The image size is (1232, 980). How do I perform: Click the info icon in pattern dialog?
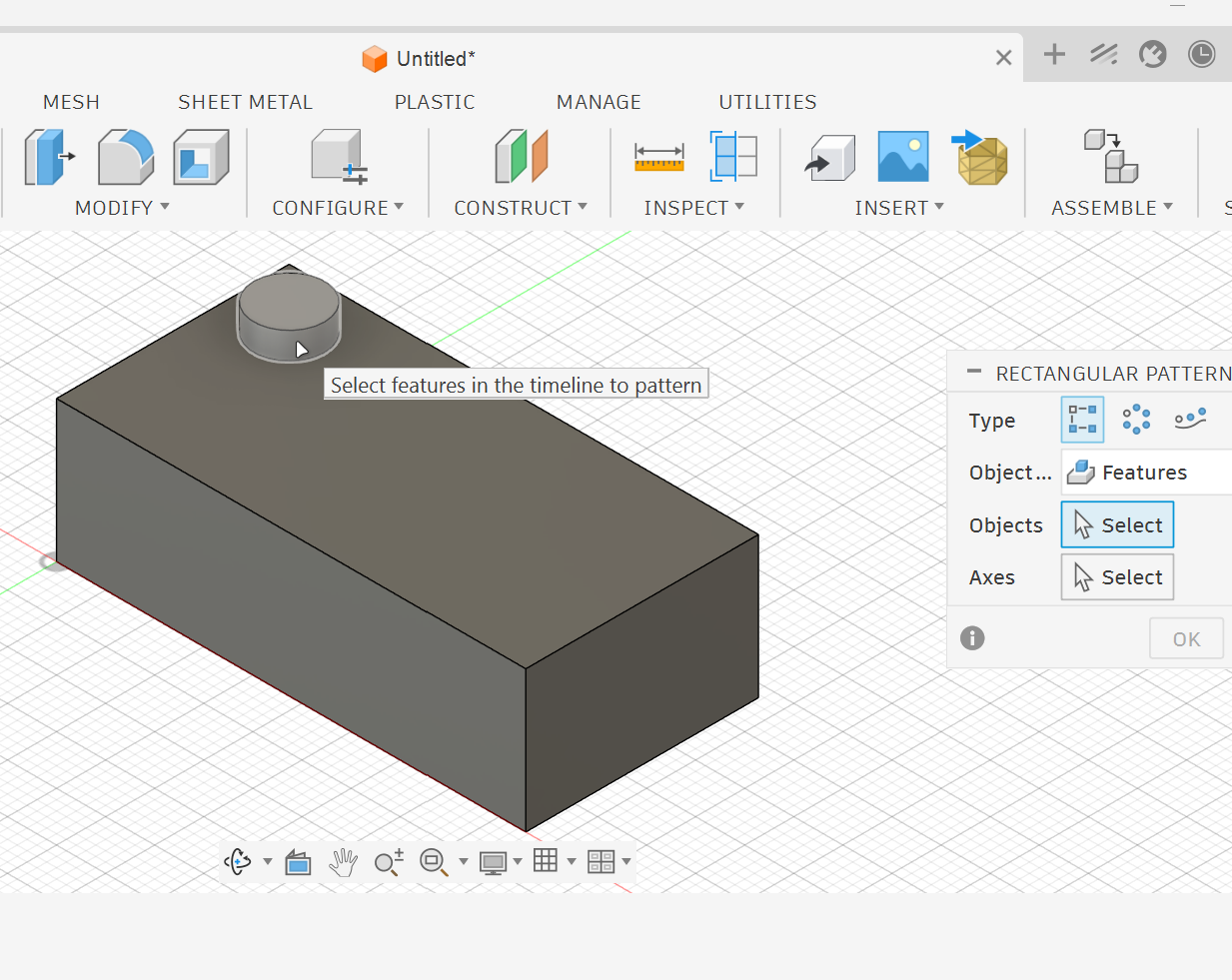pyautogui.click(x=972, y=637)
